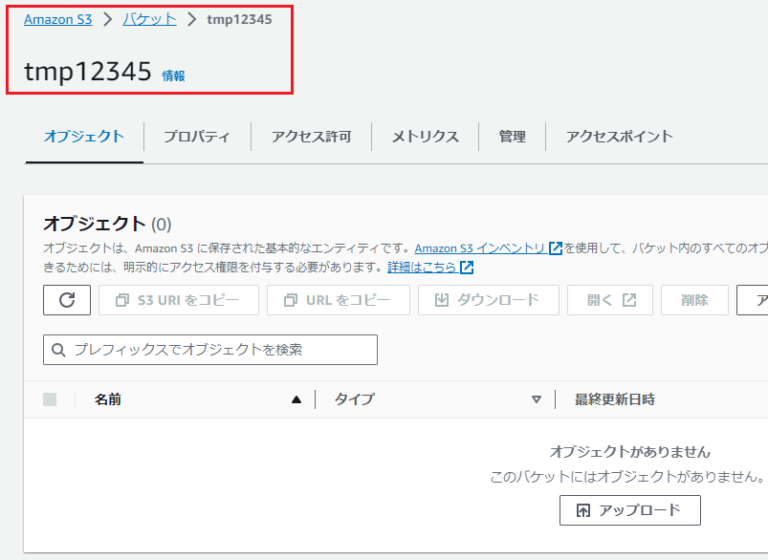Click the 削除 button

coord(695,300)
